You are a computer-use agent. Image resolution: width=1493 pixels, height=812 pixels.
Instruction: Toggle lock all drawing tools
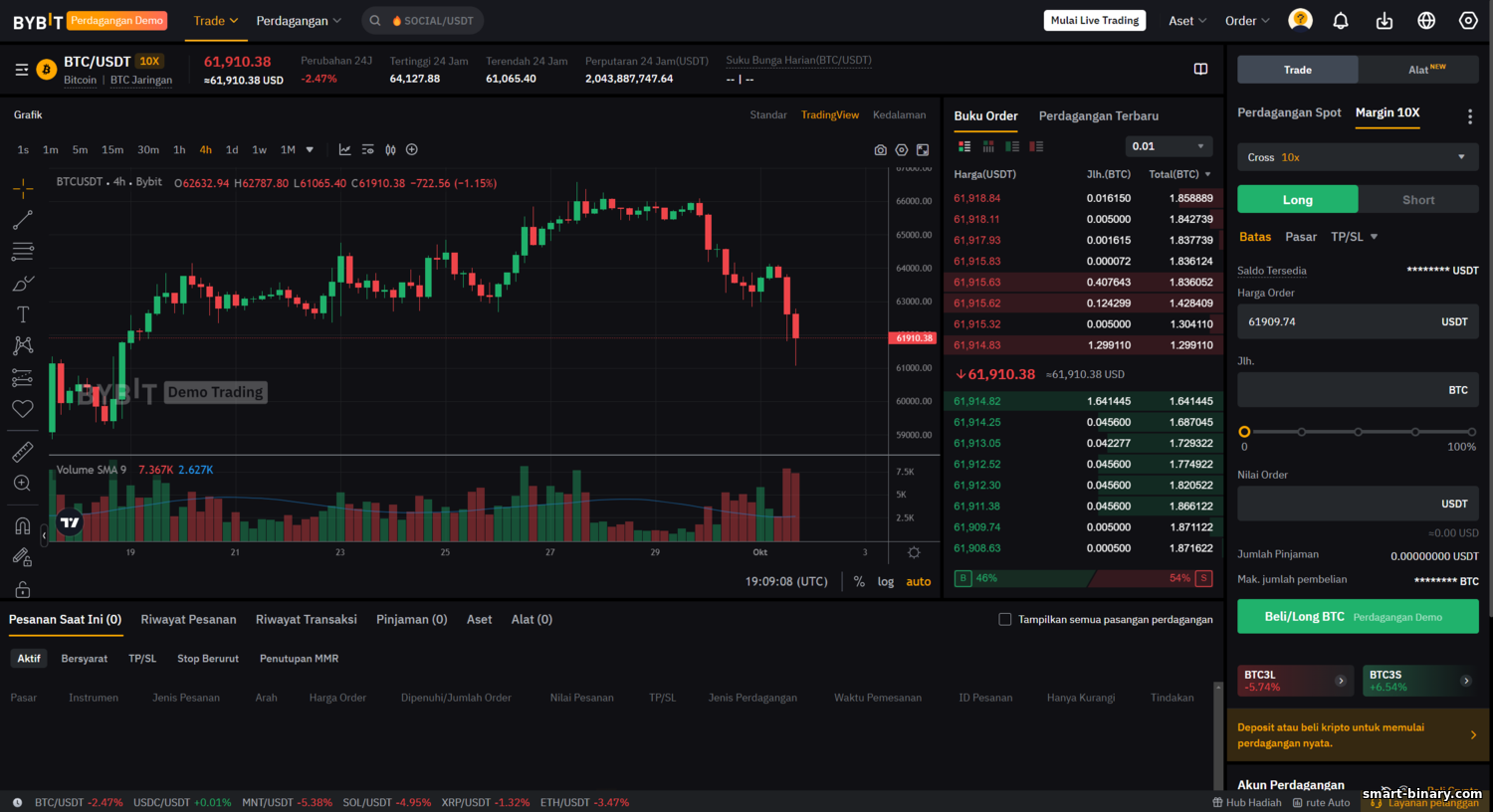[x=23, y=589]
